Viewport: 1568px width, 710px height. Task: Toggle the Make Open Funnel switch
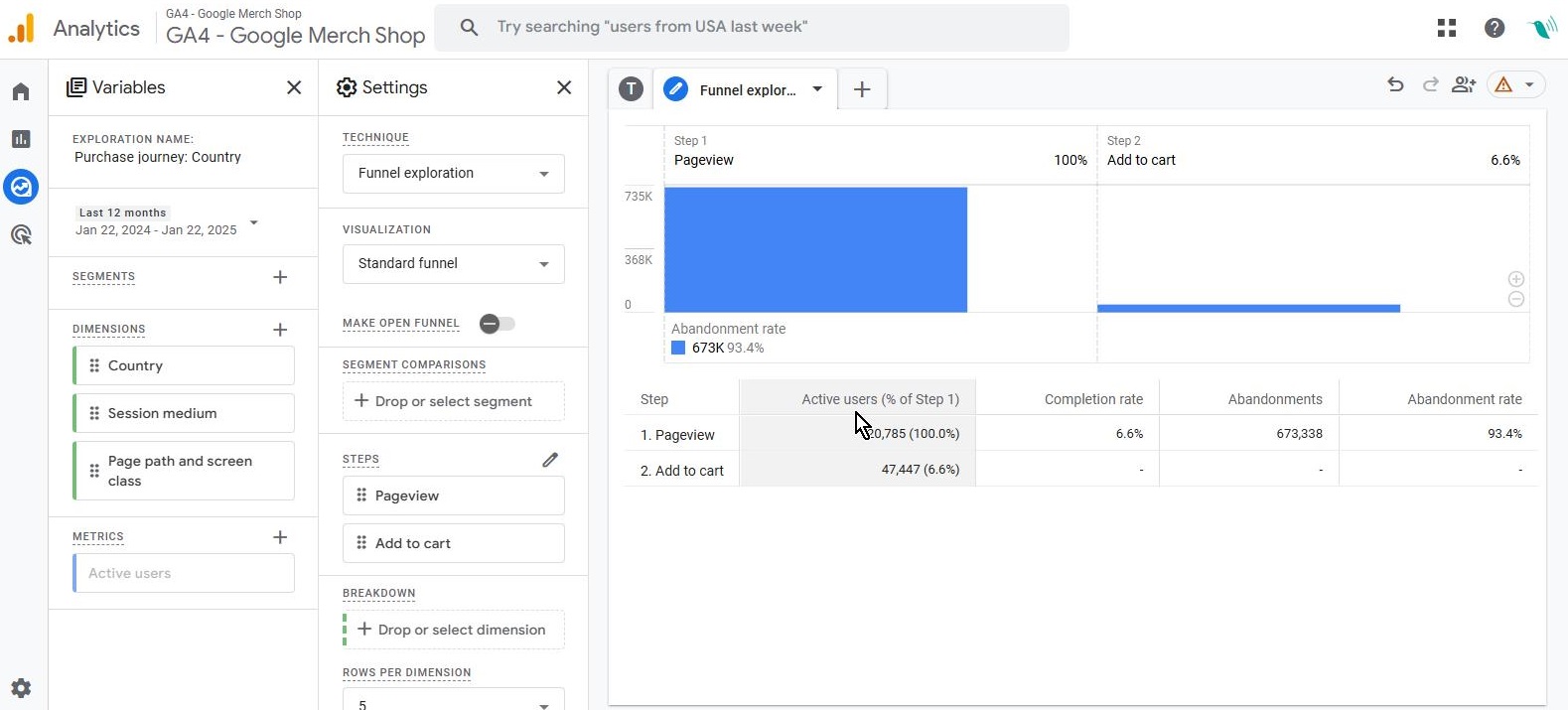click(498, 324)
